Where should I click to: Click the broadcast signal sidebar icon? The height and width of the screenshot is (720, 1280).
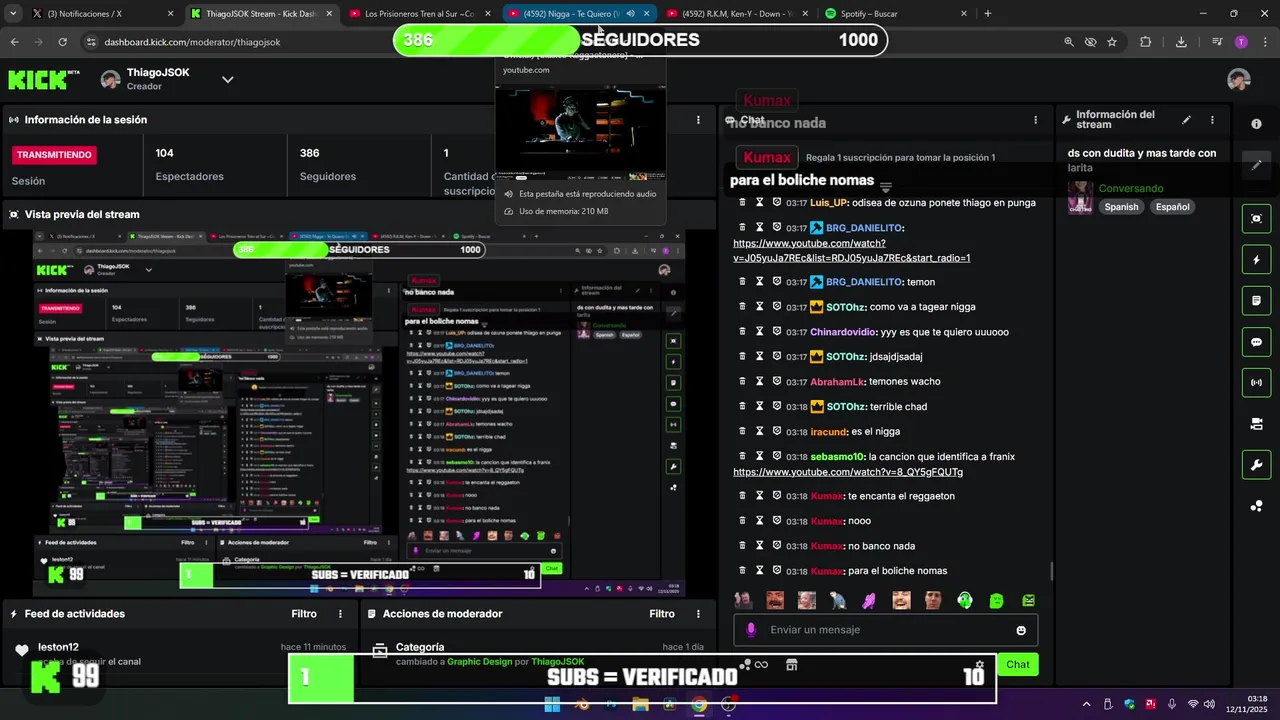pyautogui.click(x=1256, y=383)
